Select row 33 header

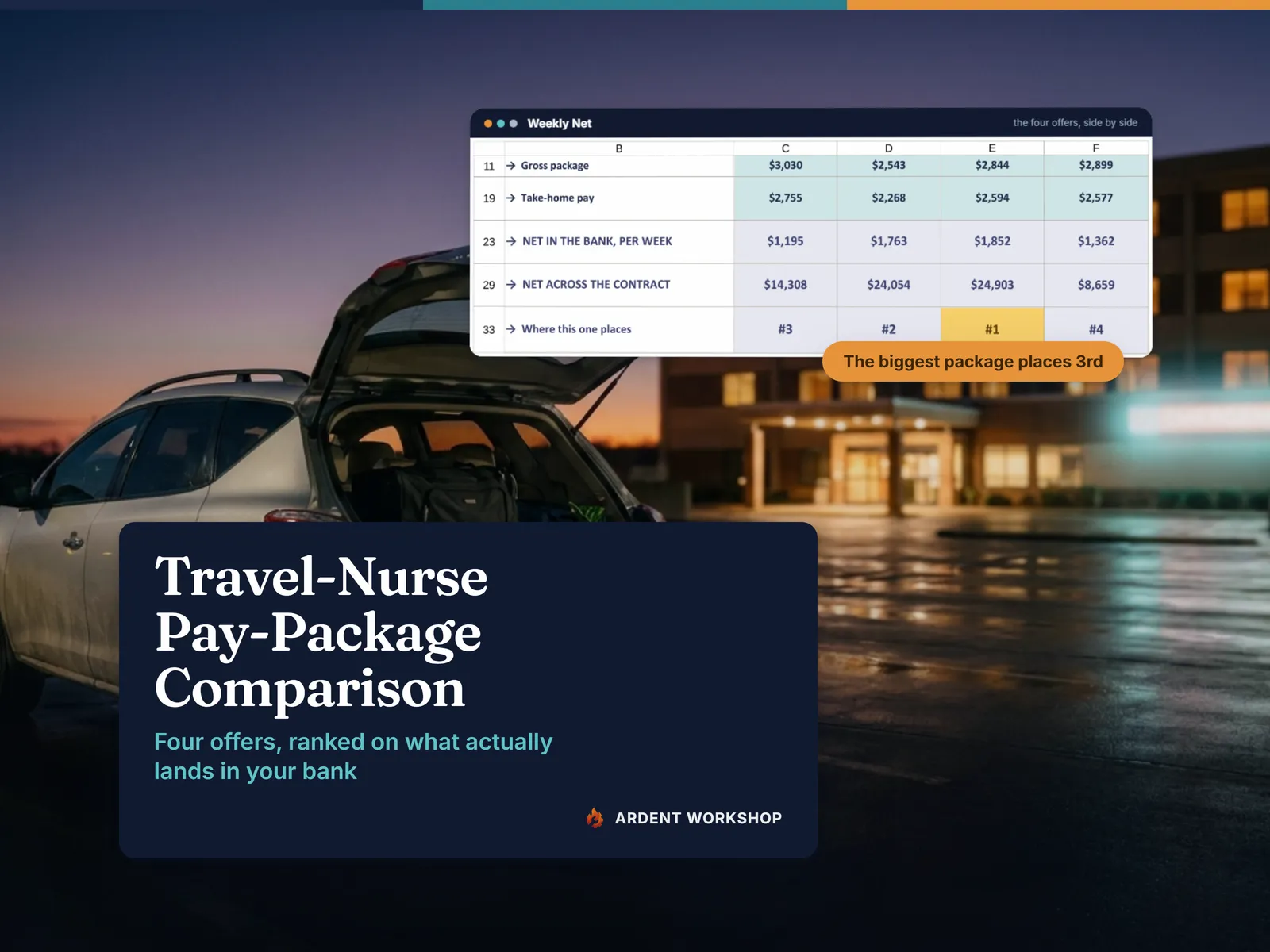[x=489, y=329]
